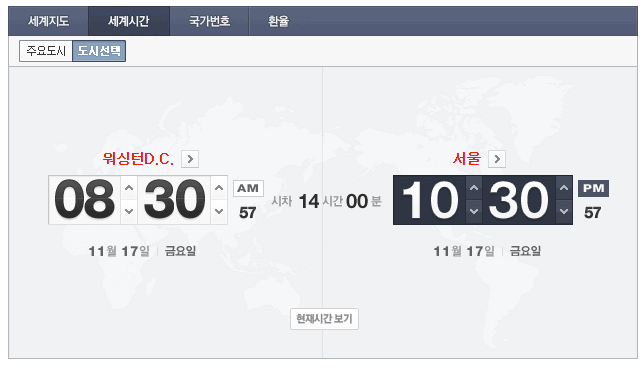Click the 30 minute display for Seoul
This screenshot has width=643, height=369.
pyautogui.click(x=519, y=200)
